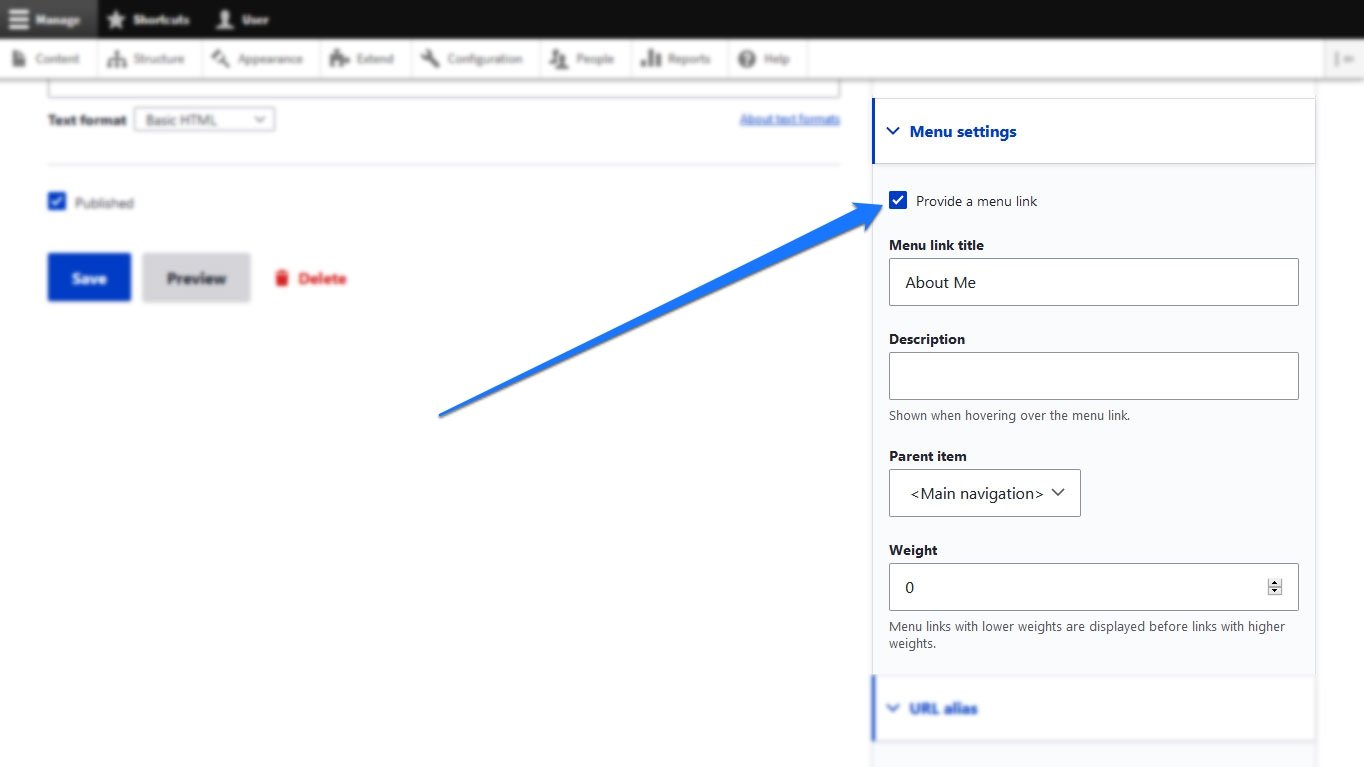Open the Content admin menu

(47, 59)
